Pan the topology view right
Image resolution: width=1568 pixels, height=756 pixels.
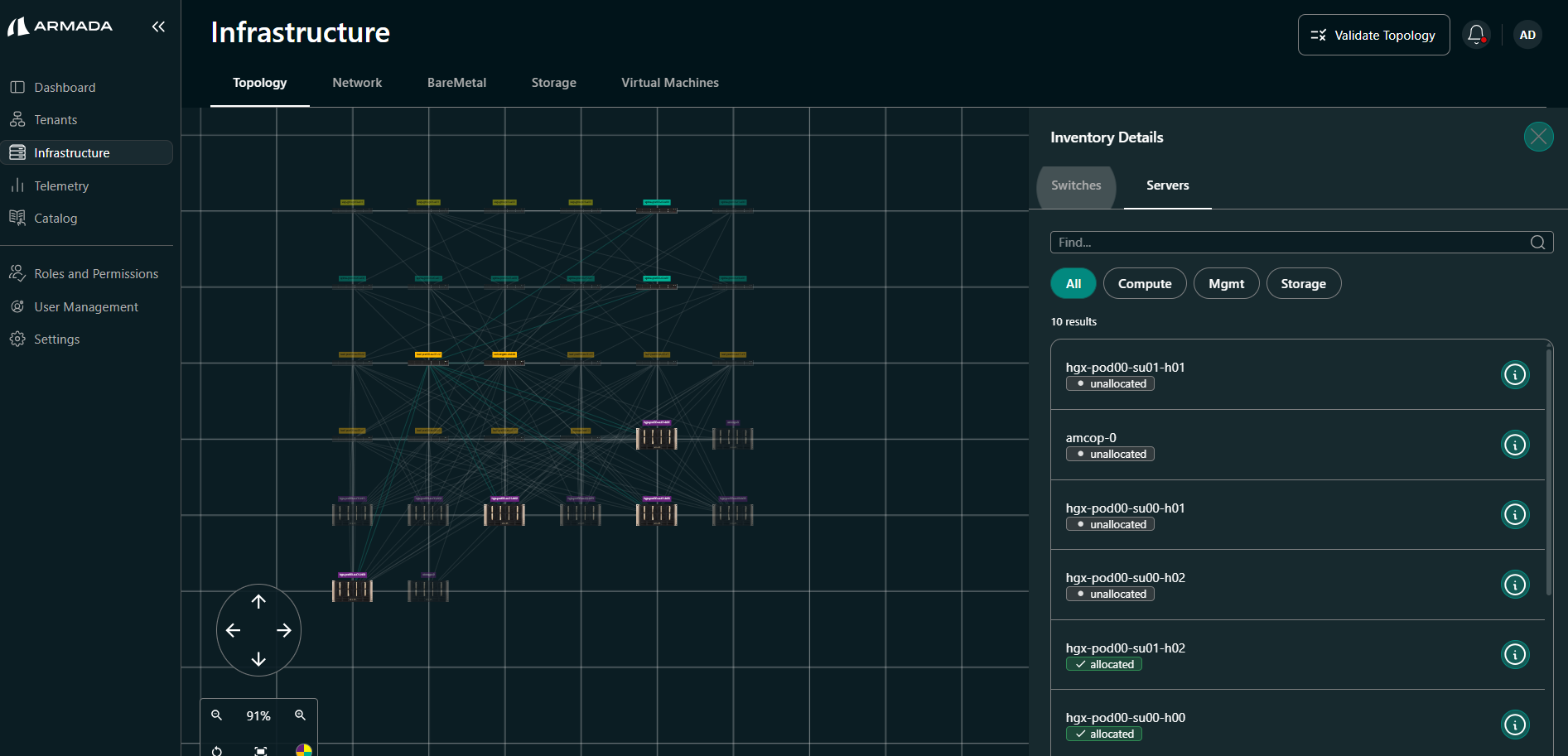(284, 631)
